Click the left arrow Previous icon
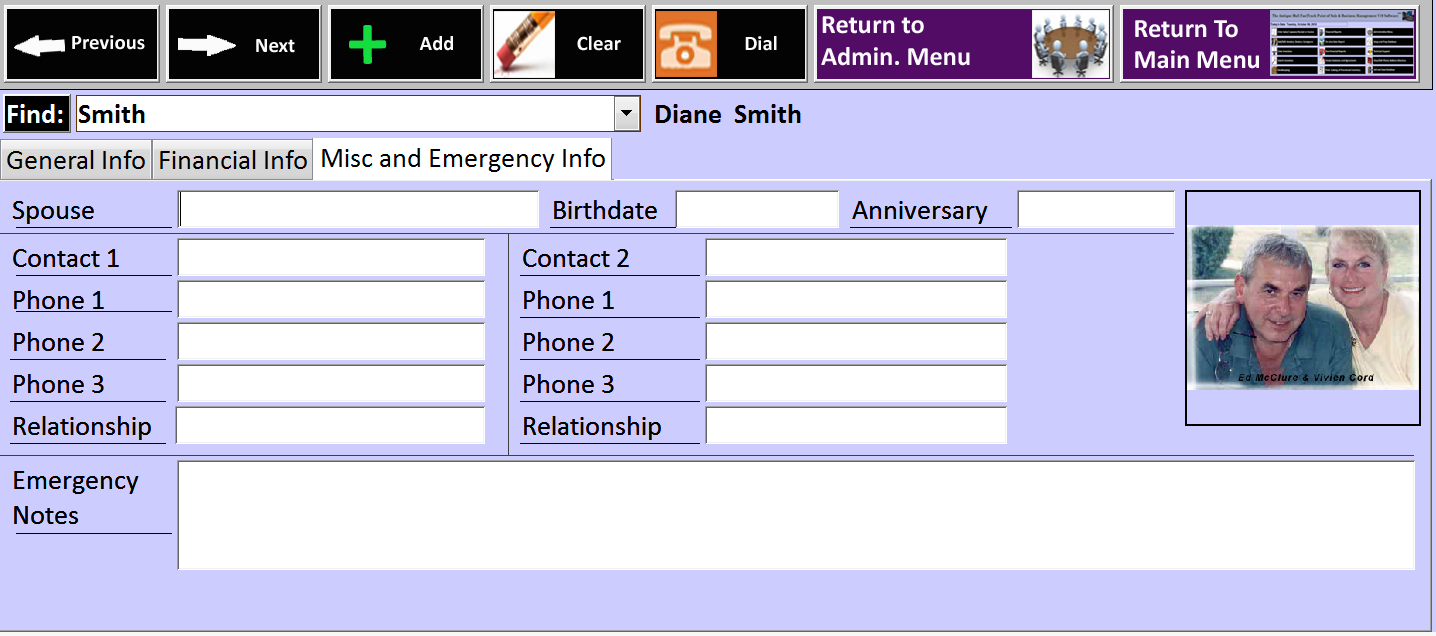Image resolution: width=1436 pixels, height=636 pixels. [38, 45]
